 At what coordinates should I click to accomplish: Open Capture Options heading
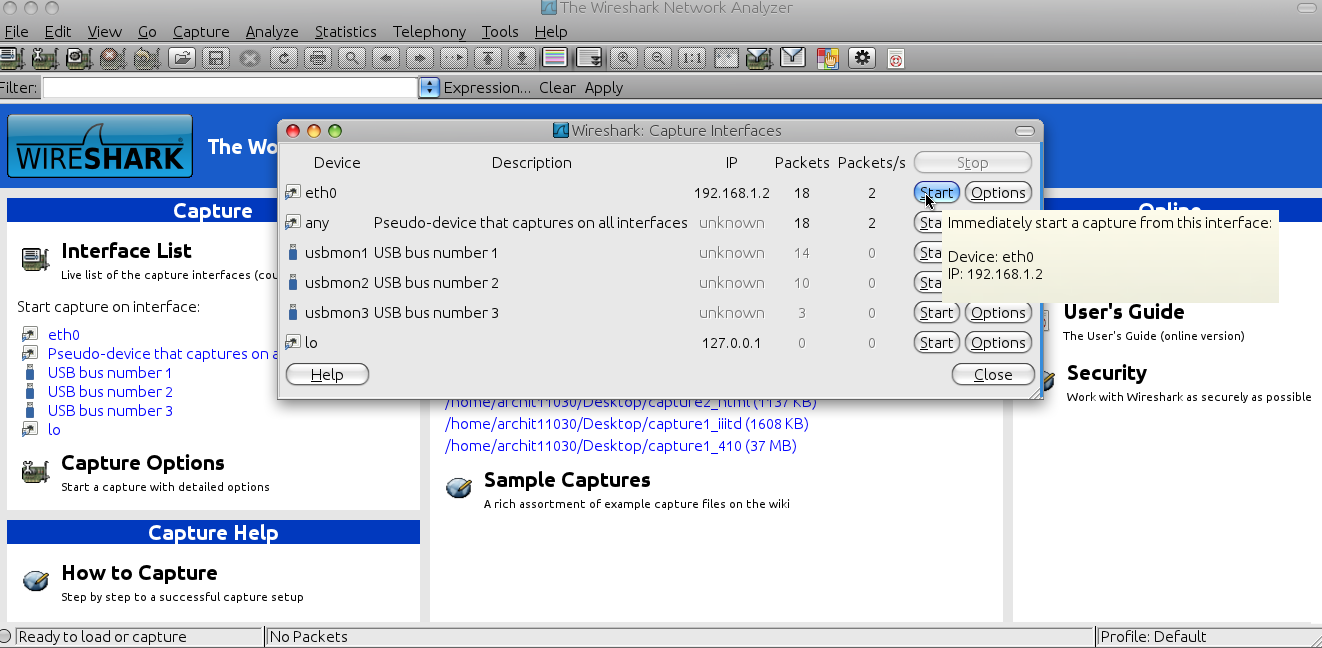click(142, 463)
